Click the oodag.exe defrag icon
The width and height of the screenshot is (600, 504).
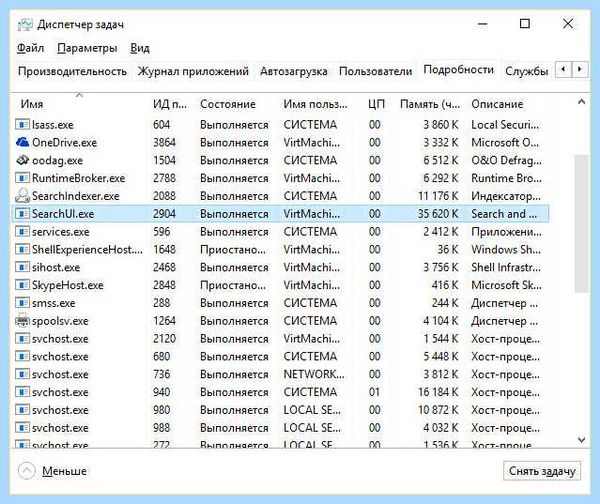click(x=22, y=160)
